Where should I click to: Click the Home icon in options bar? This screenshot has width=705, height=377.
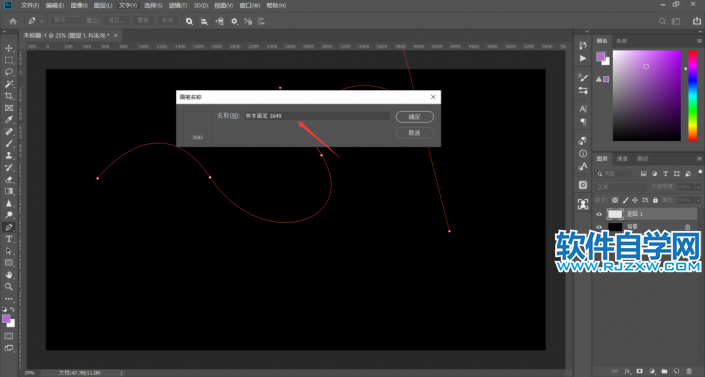pos(13,21)
